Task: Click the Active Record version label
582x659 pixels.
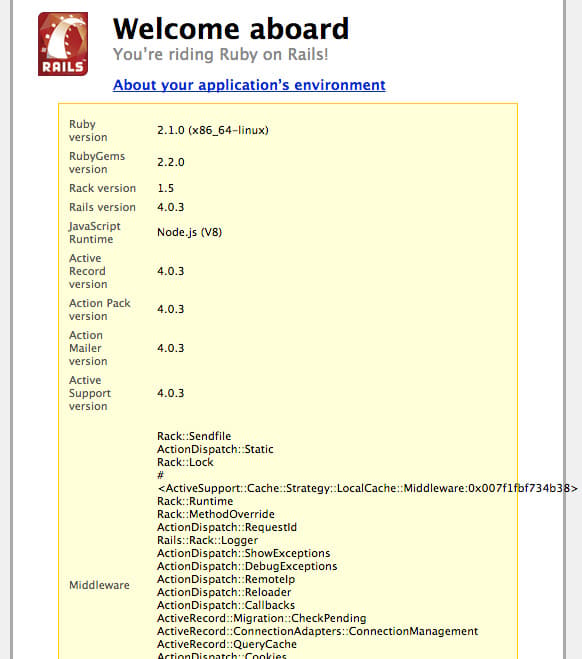Action: 88,271
